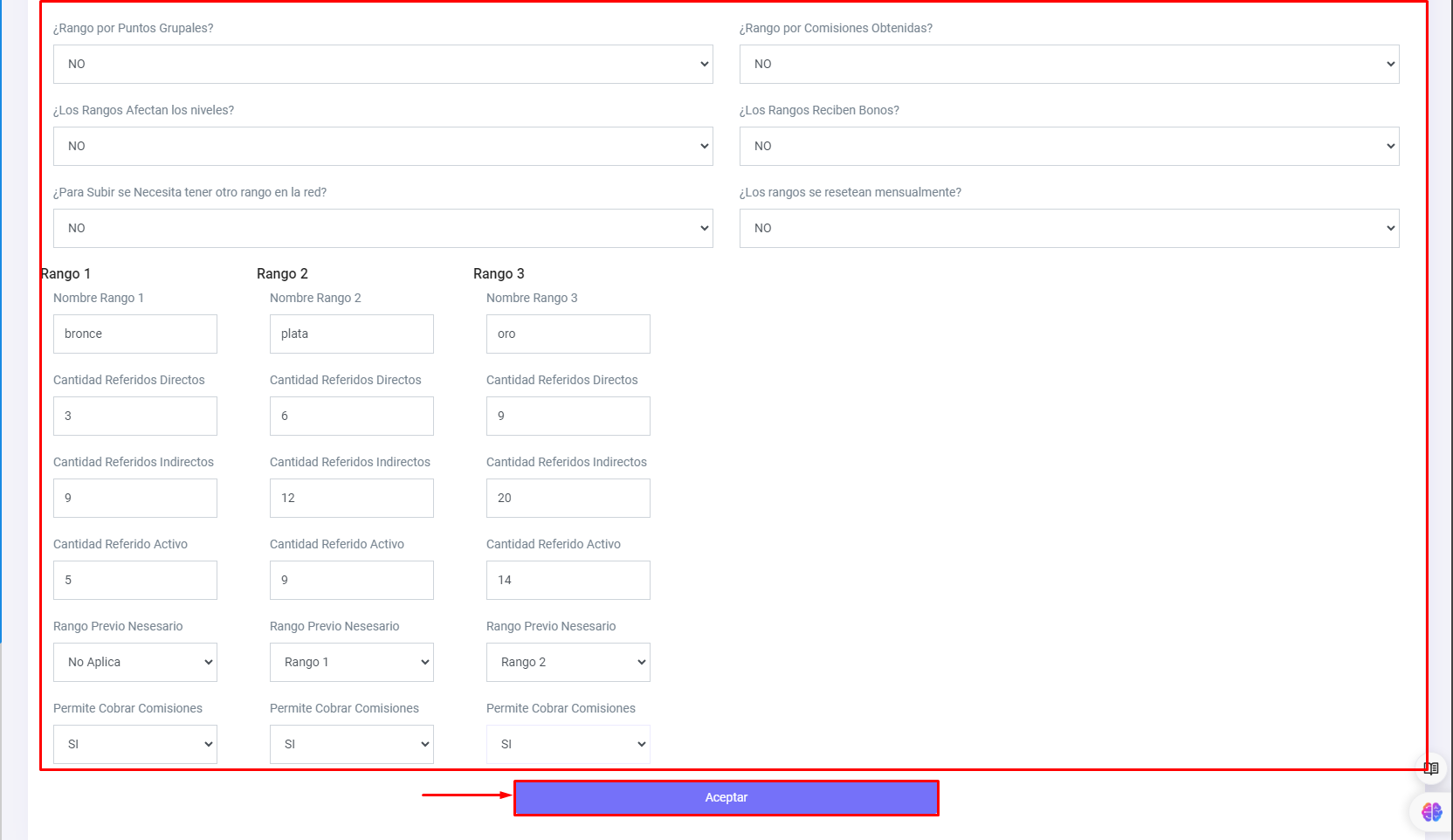Open the Los rangos se resetean mensualmente dropdown
The image size is (1453, 840).
1069,229
